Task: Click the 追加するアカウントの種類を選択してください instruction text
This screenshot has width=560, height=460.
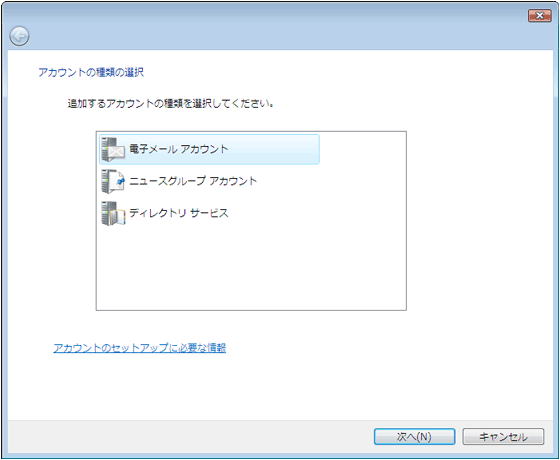Action: click(x=171, y=104)
